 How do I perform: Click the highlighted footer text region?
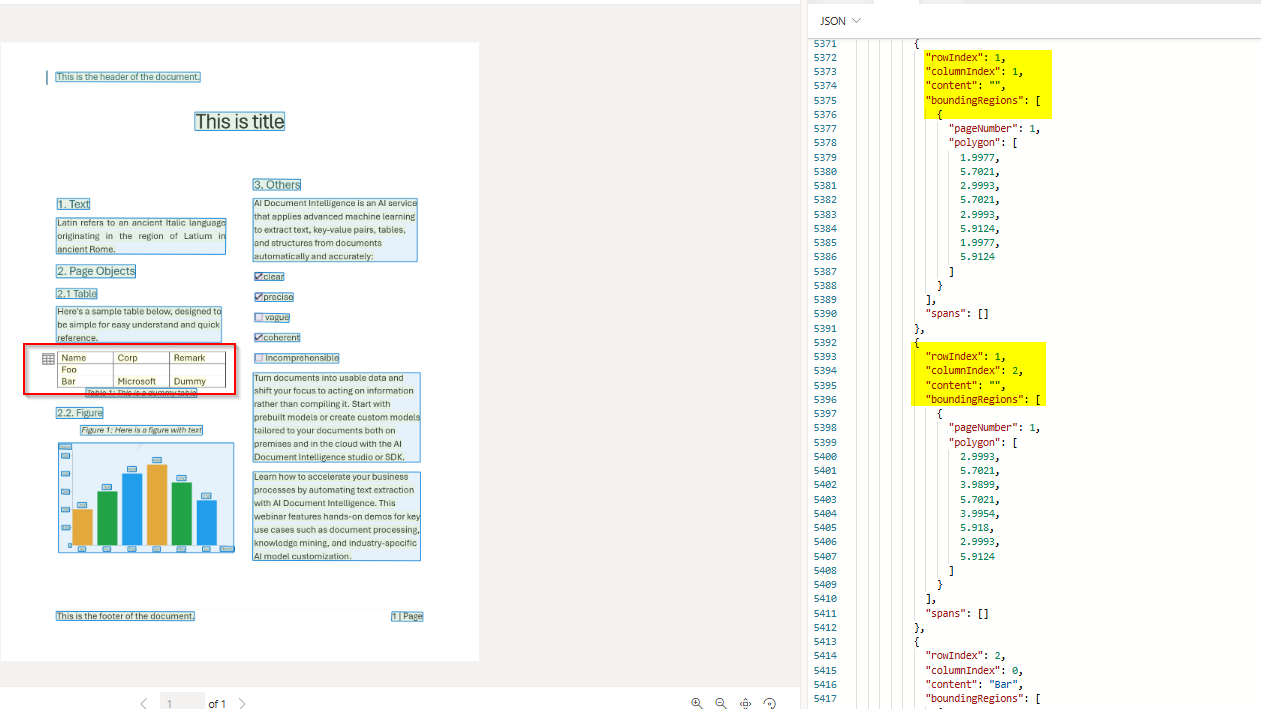(124, 616)
